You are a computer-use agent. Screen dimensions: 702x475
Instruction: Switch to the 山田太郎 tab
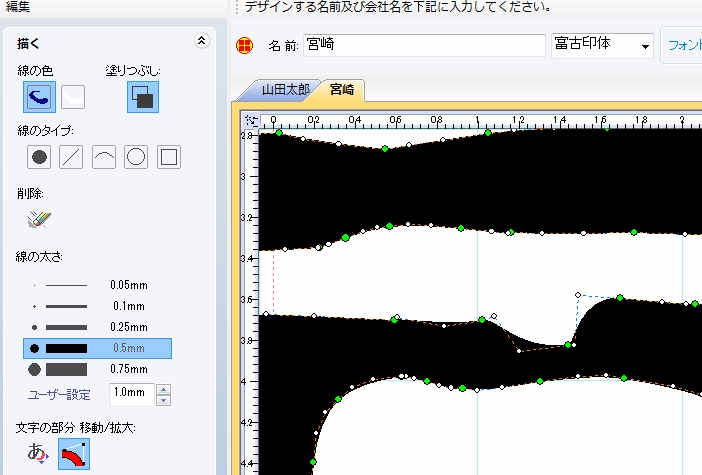pos(286,90)
